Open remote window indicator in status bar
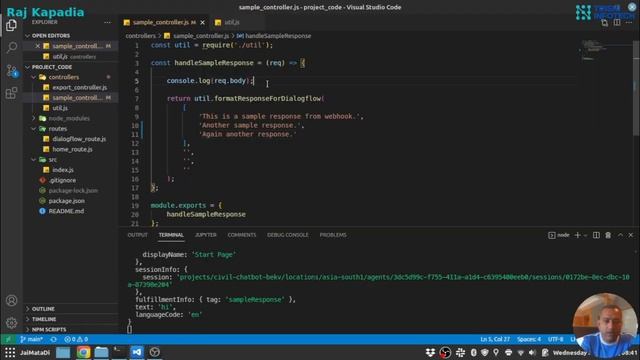The height and width of the screenshot is (360, 640). coord(8,339)
